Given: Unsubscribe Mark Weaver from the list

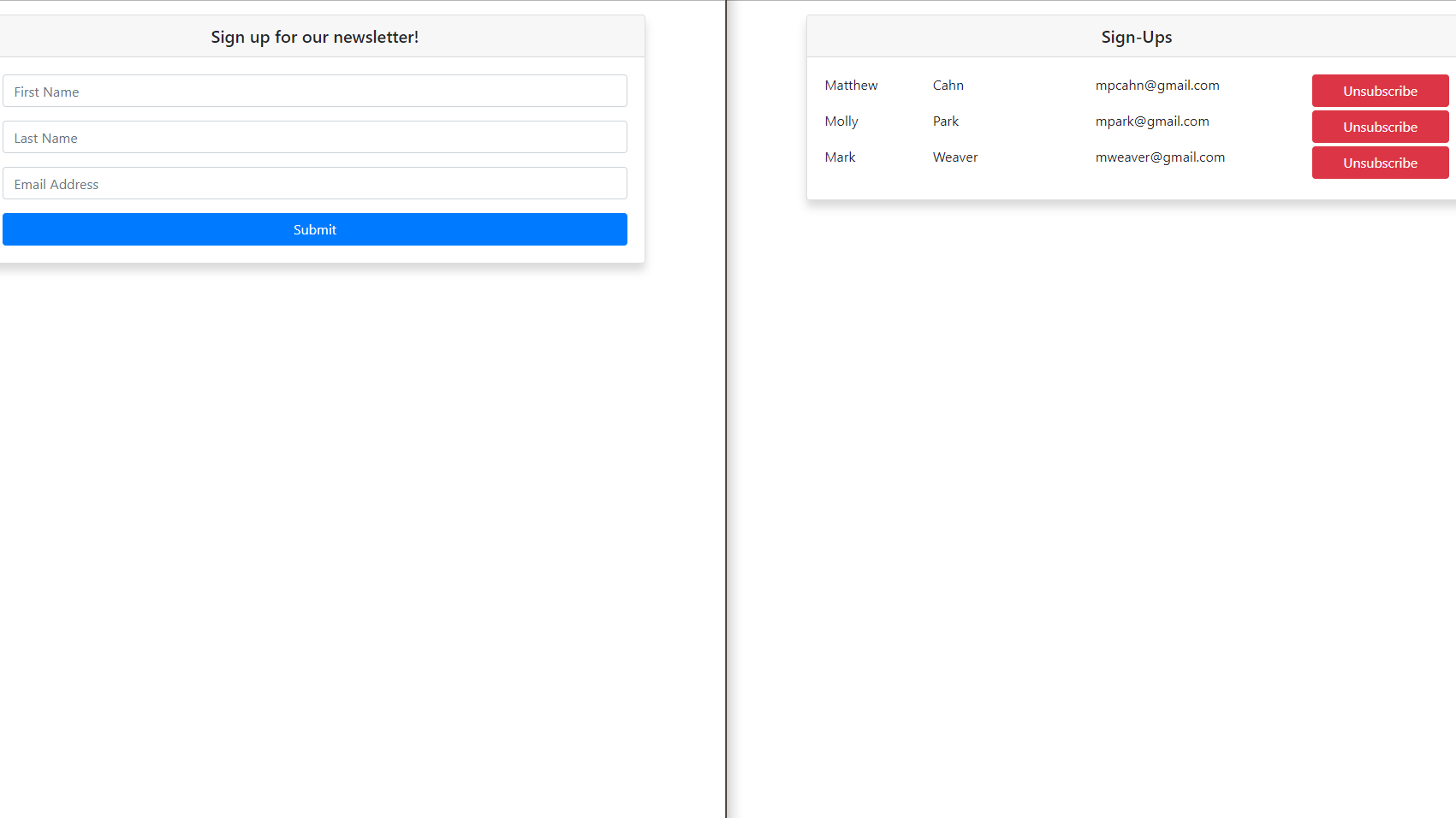Looking at the screenshot, I should (x=1380, y=163).
